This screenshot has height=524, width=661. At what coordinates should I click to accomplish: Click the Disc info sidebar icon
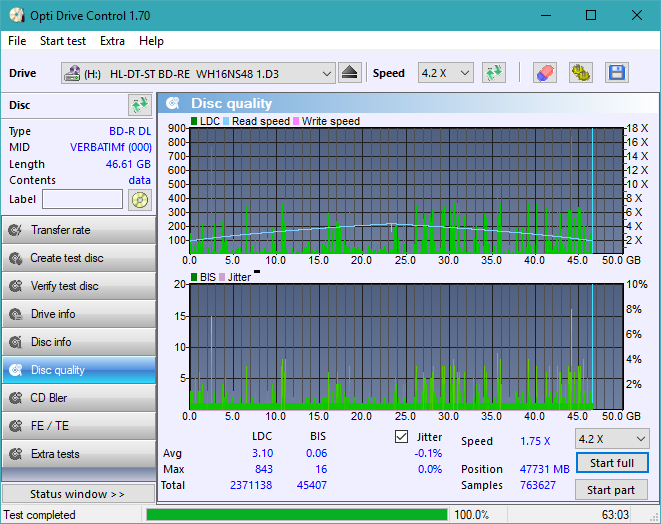pyautogui.click(x=16, y=342)
